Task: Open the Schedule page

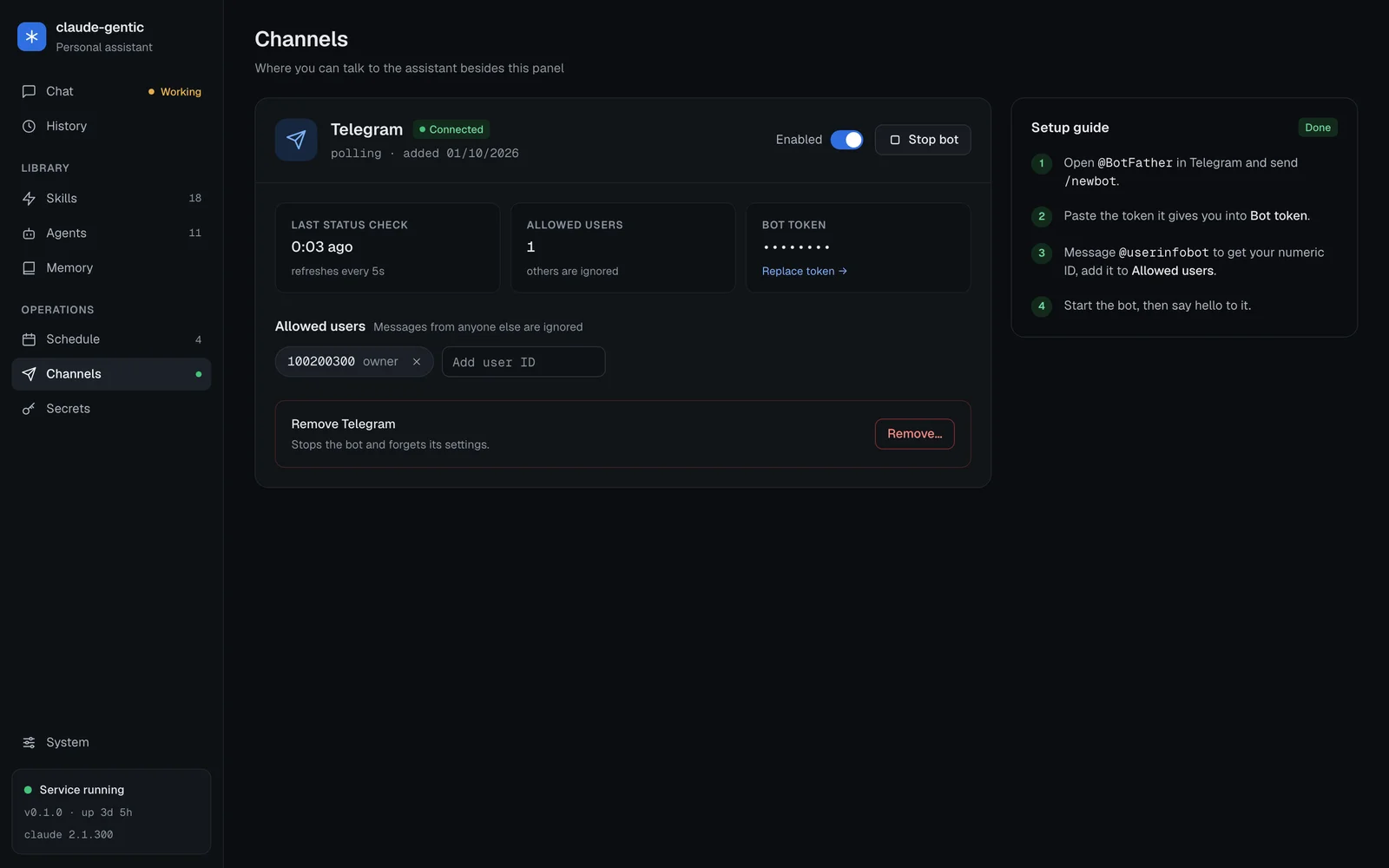Action: click(x=111, y=339)
